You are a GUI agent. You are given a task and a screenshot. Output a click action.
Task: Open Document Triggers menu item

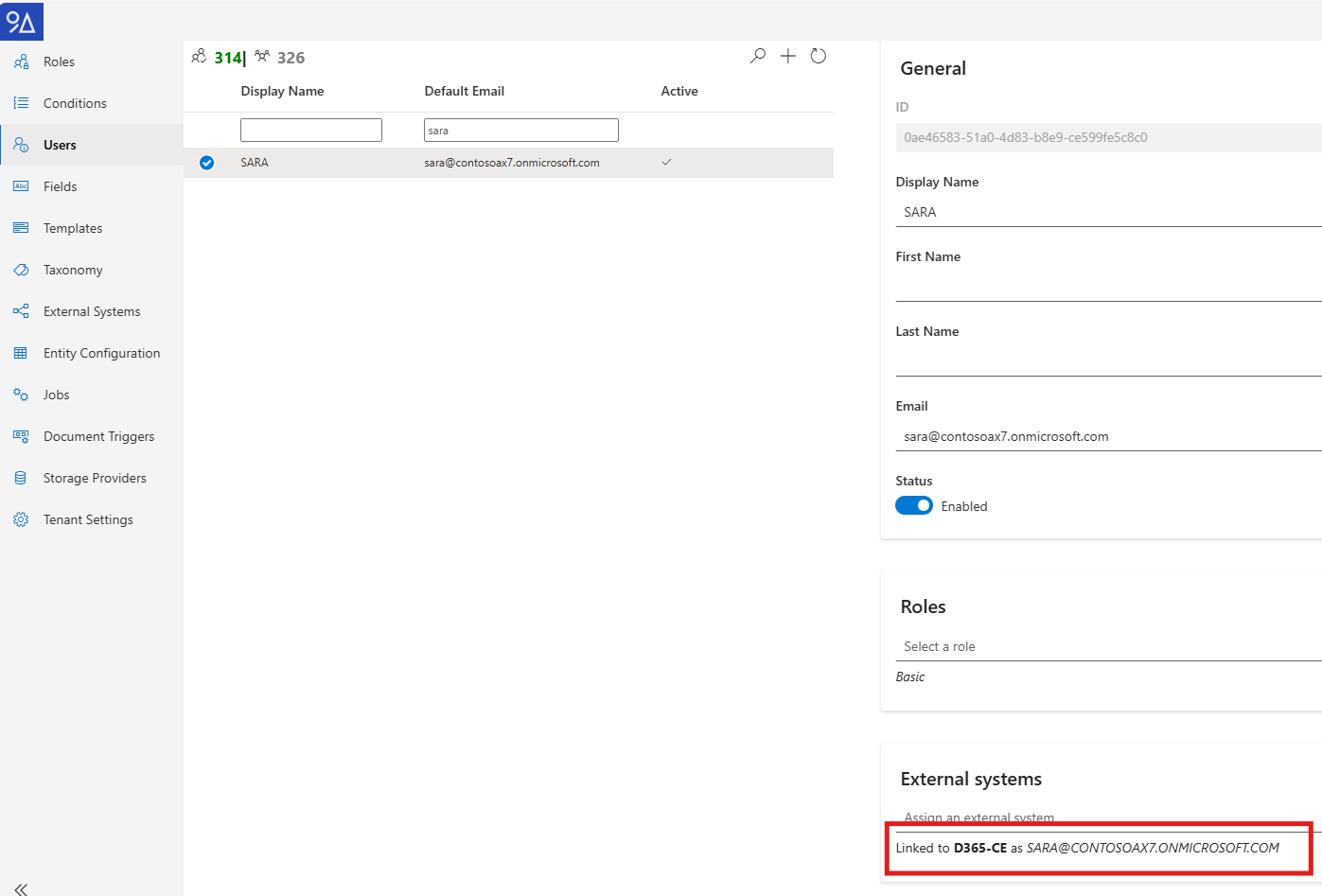click(x=98, y=436)
